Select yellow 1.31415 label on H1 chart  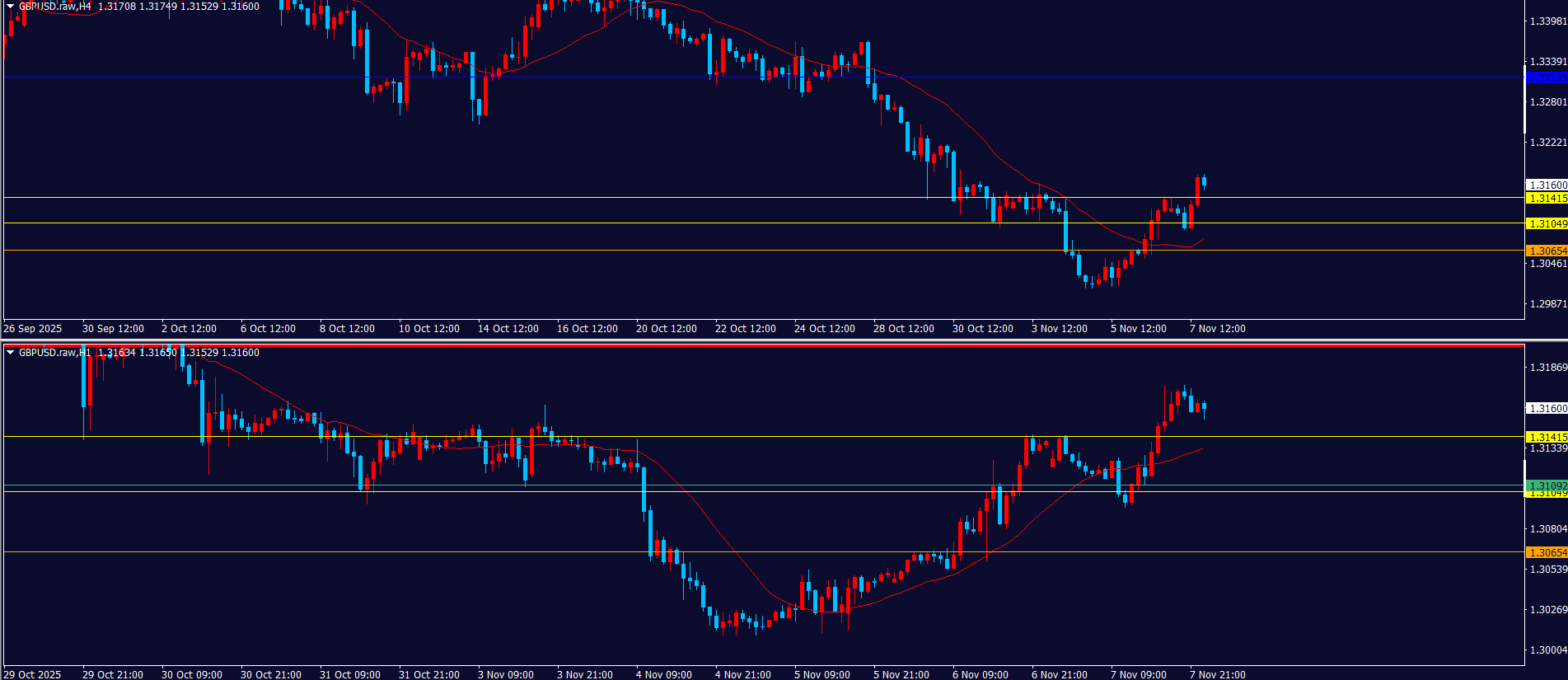coord(1547,438)
